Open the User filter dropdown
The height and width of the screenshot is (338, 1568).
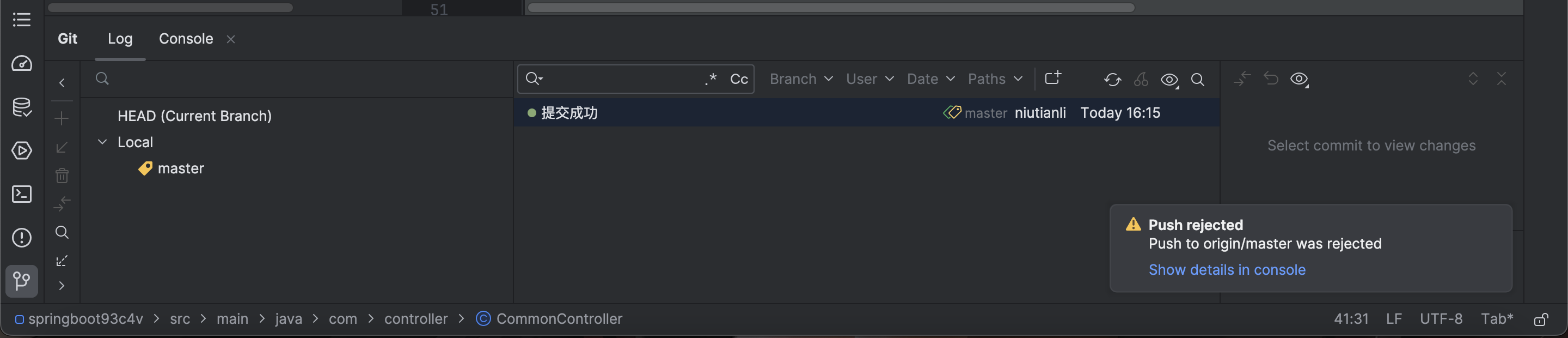tap(869, 79)
